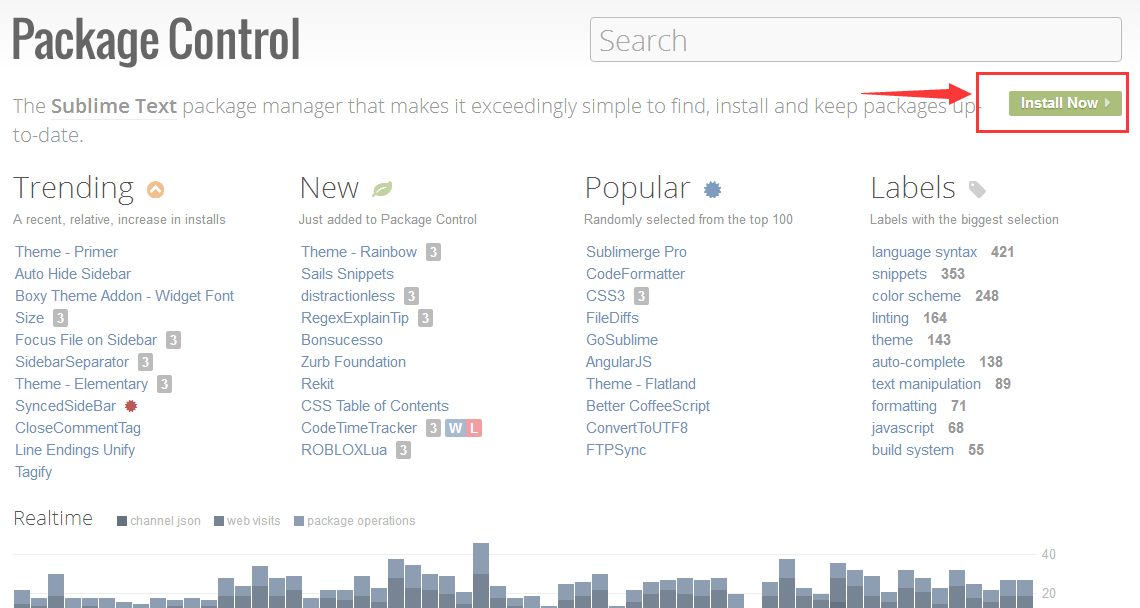Open the Auto Hide Sidebar package

tap(73, 273)
